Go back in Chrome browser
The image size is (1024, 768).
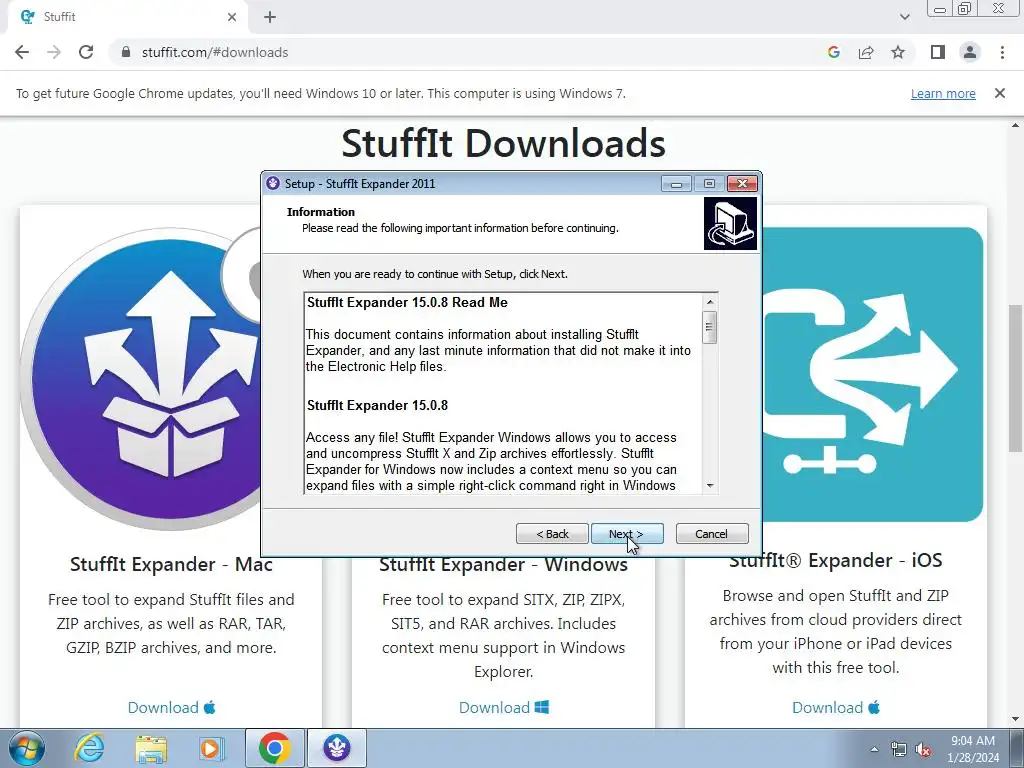(22, 52)
